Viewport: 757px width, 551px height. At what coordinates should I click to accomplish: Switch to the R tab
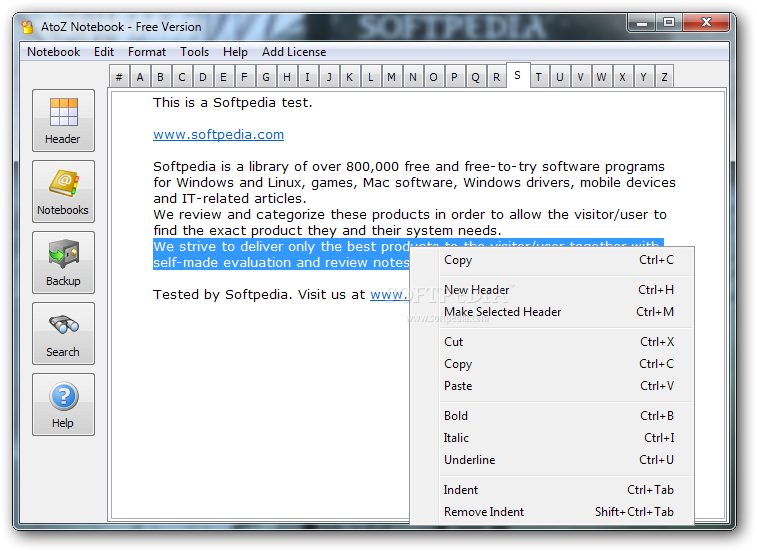coord(496,77)
